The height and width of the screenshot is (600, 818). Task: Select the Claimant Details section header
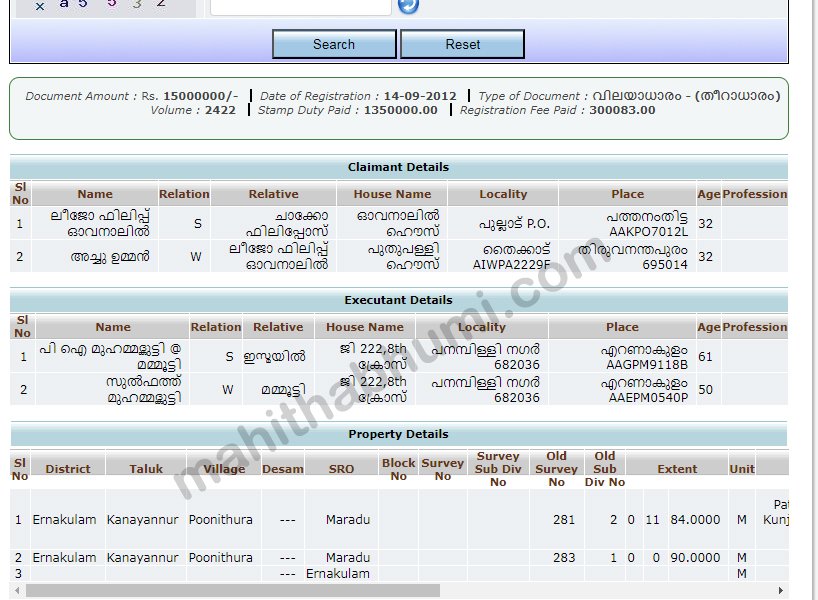coord(398,167)
